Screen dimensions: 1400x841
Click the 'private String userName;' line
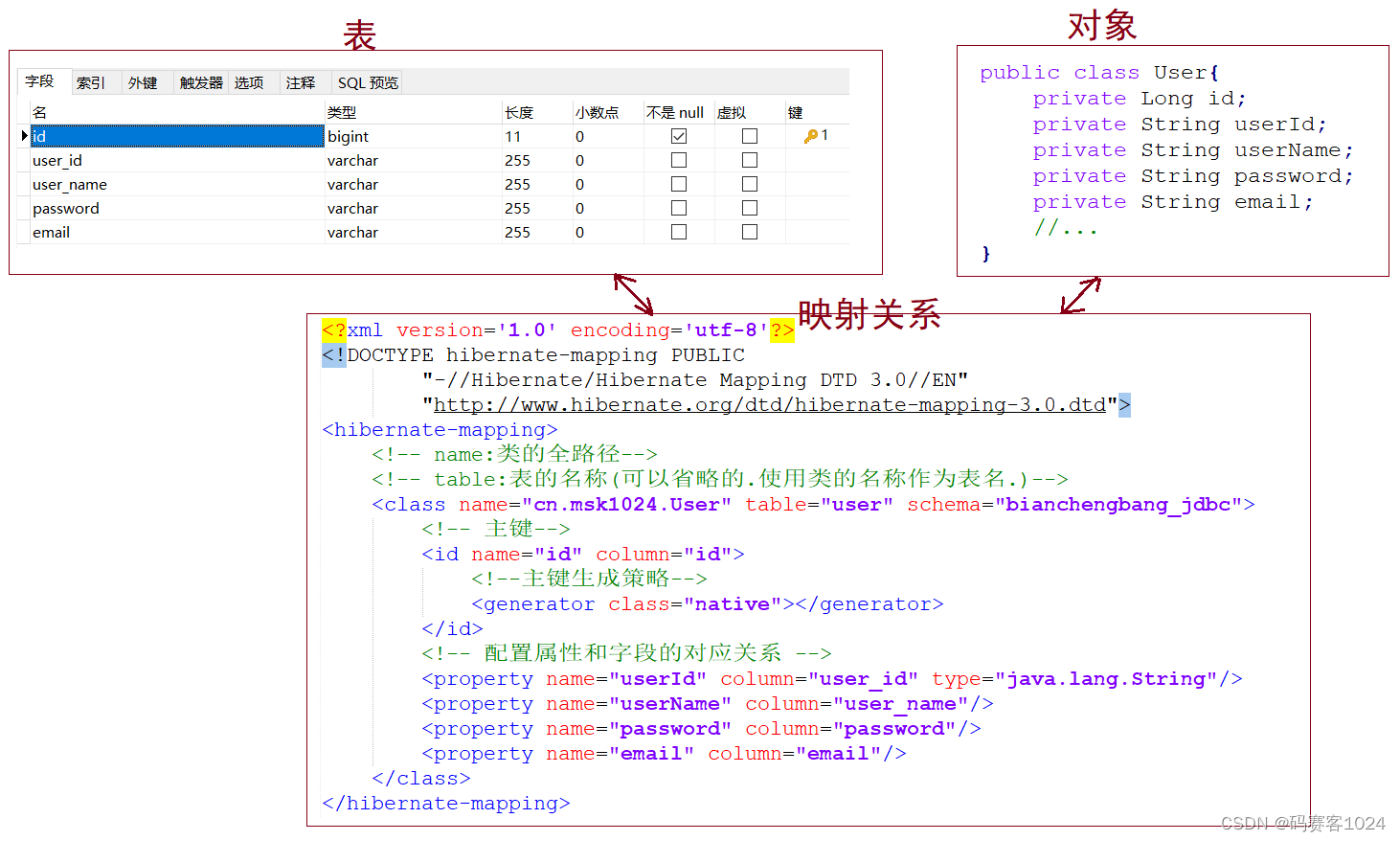[1193, 150]
